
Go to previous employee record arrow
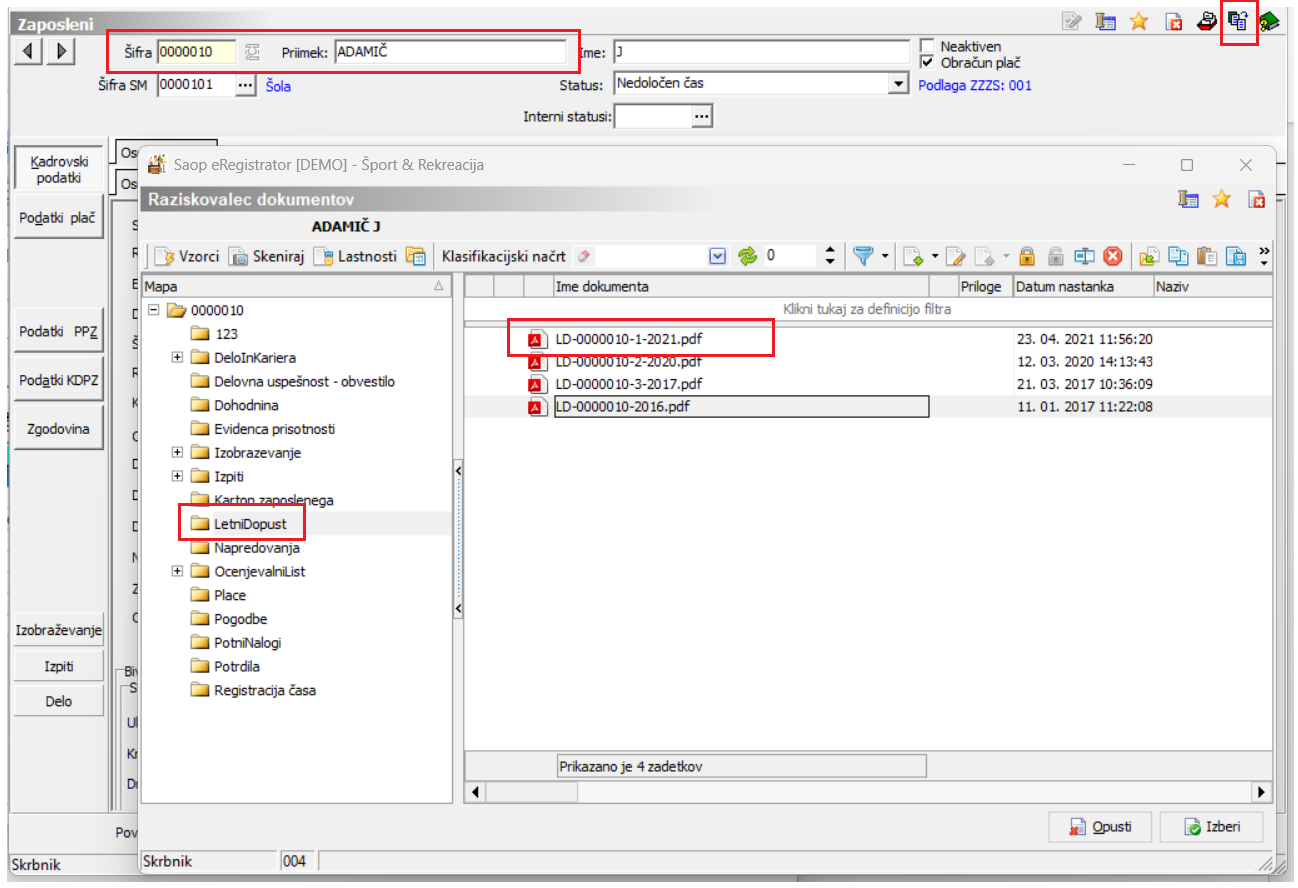click(x=28, y=51)
